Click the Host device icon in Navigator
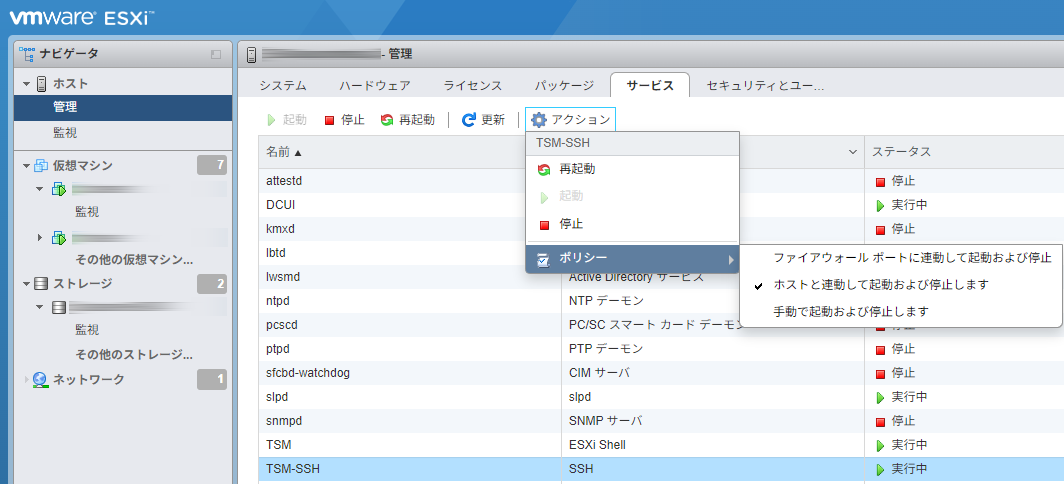Image resolution: width=1064 pixels, height=484 pixels. (x=41, y=83)
